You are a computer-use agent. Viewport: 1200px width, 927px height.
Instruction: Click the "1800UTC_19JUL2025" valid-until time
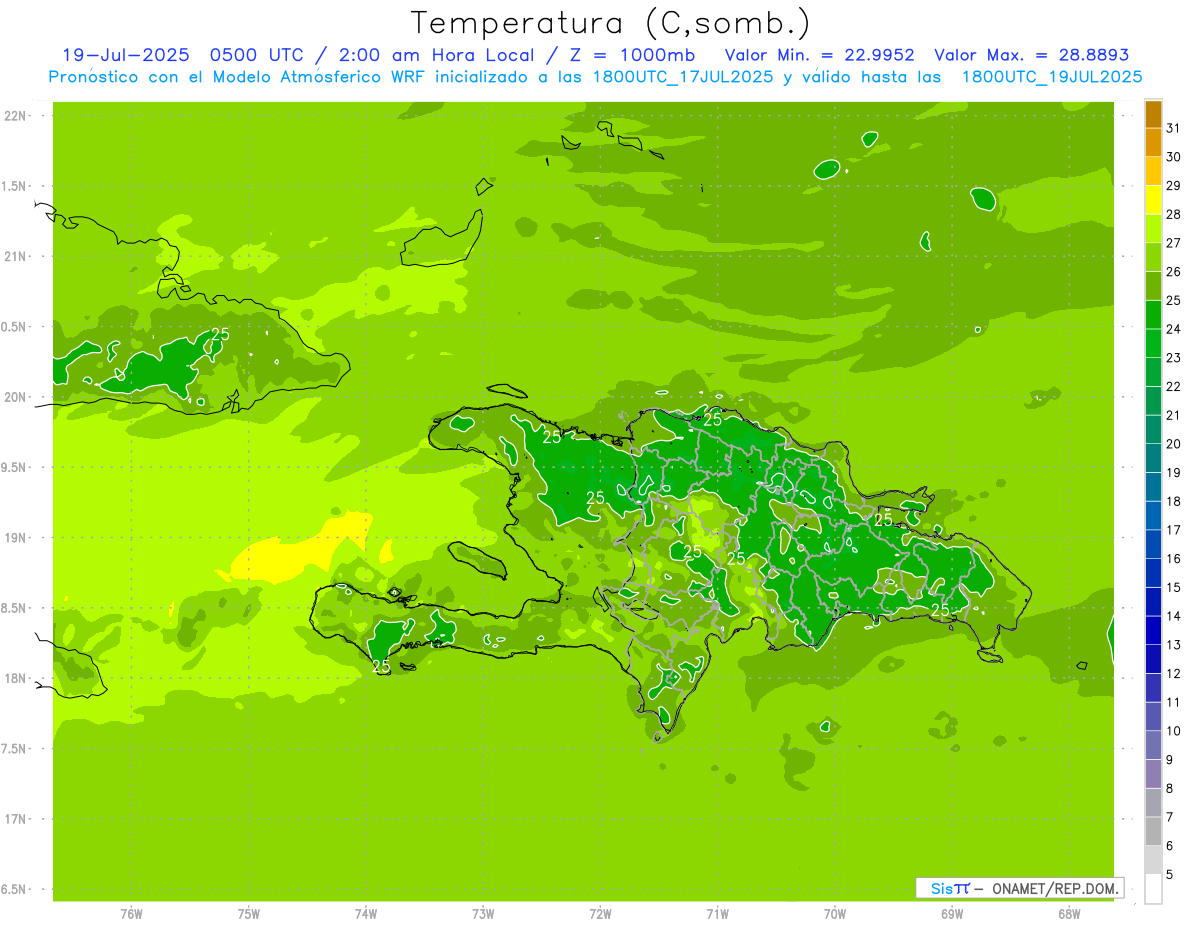tap(1052, 76)
